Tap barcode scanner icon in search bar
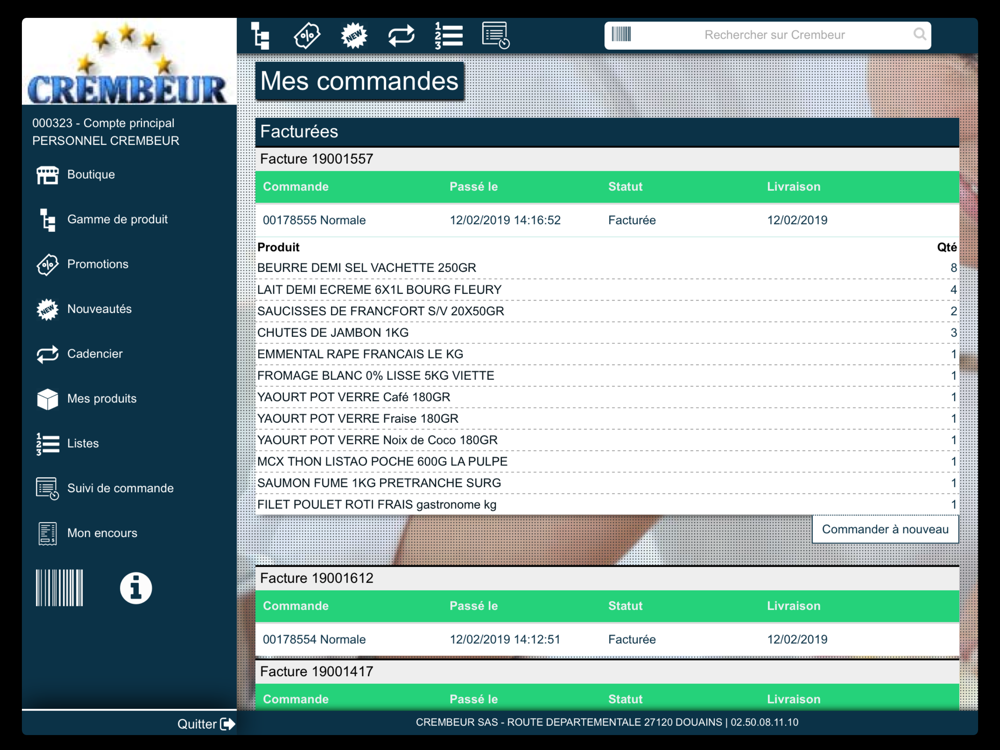 point(621,34)
